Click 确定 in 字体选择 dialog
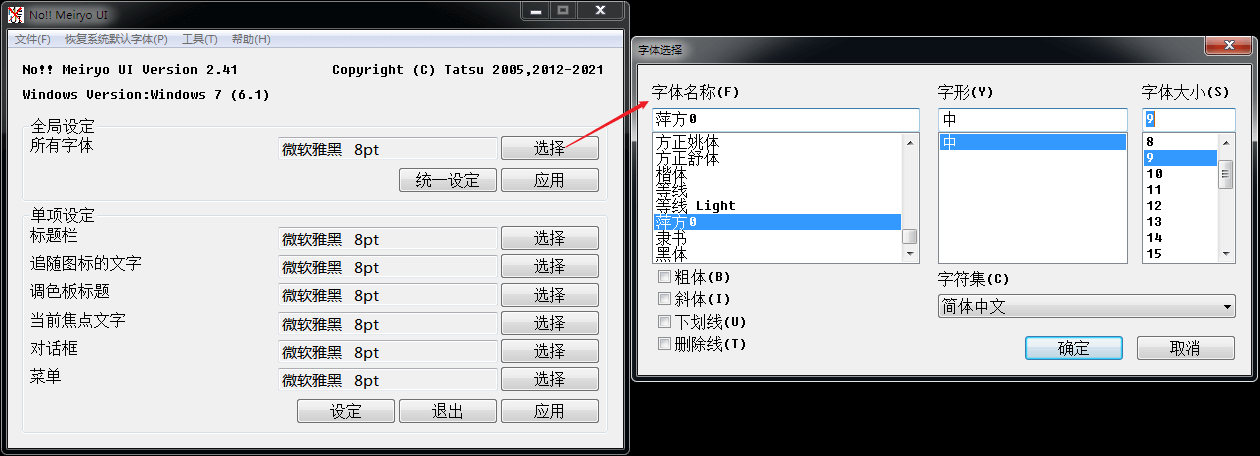Screen dimensions: 1260x456 [x=1073, y=348]
